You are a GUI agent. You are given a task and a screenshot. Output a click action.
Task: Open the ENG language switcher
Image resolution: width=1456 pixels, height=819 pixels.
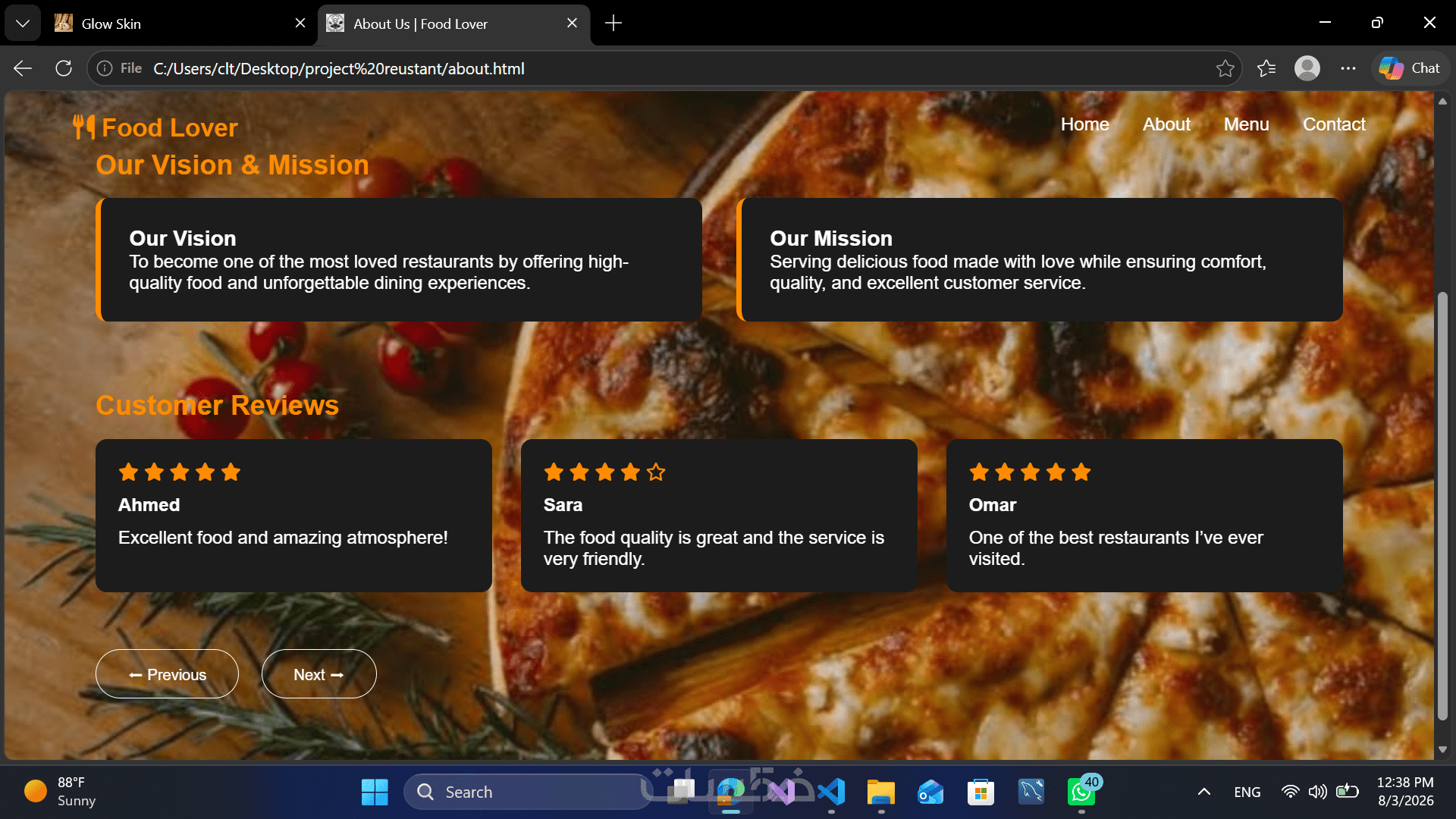[x=1247, y=792]
